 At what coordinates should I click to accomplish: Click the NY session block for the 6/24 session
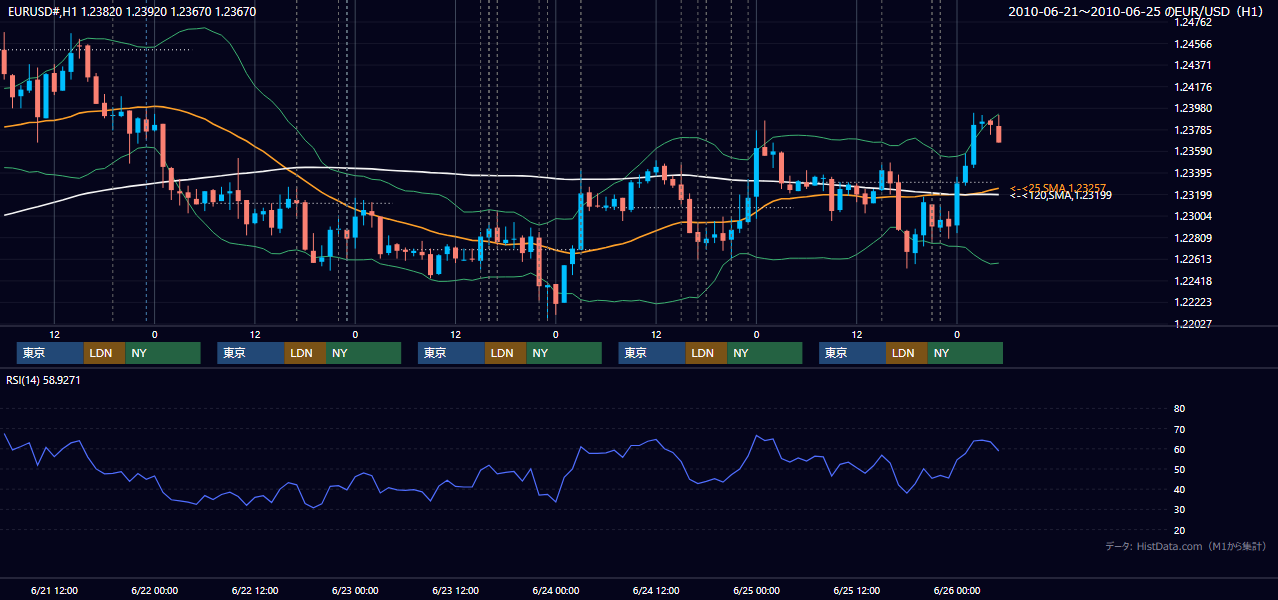(765, 353)
